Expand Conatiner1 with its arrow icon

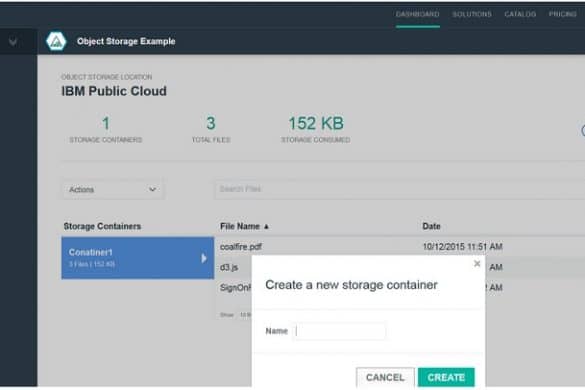204,258
